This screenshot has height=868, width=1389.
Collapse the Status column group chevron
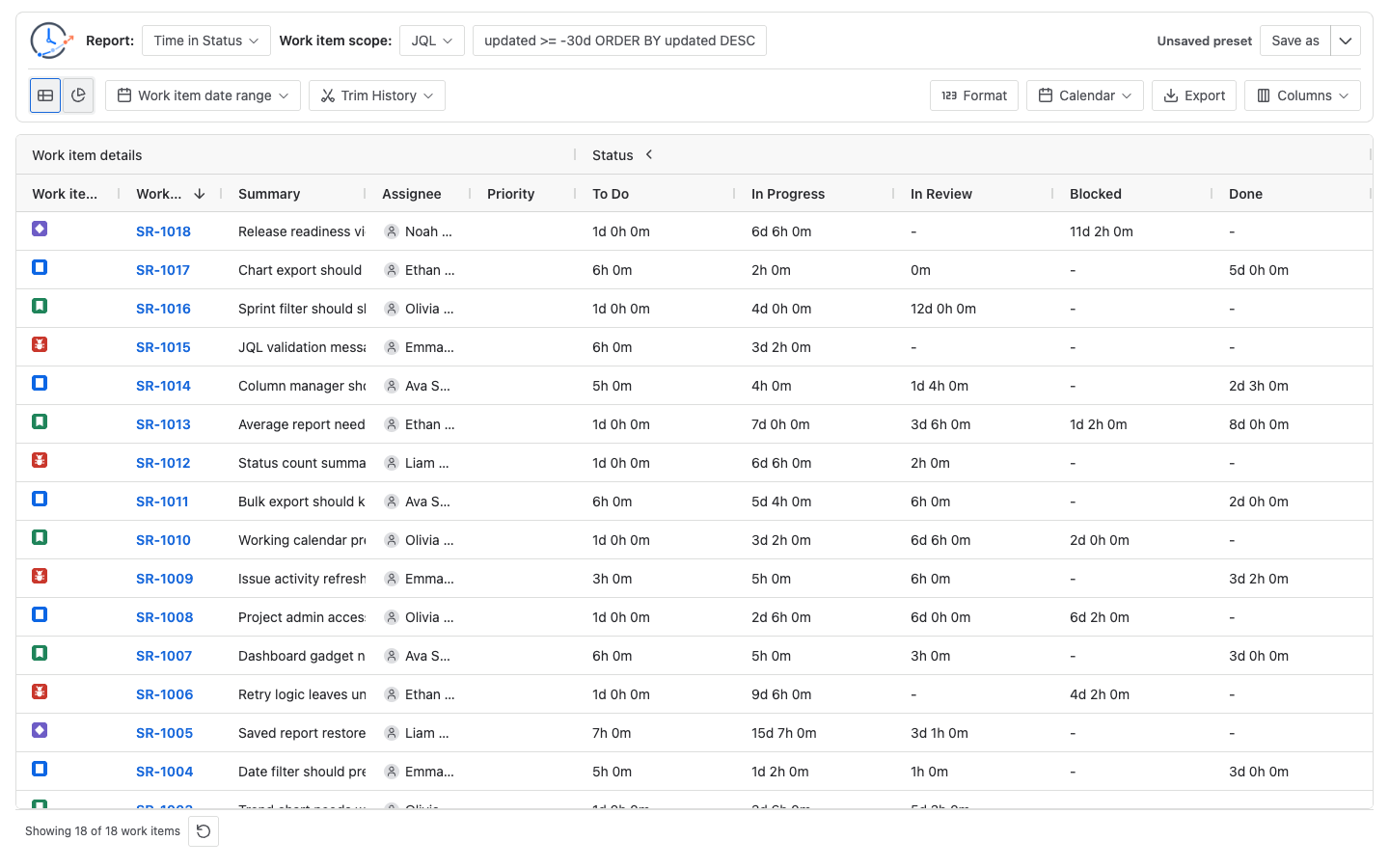tap(649, 154)
